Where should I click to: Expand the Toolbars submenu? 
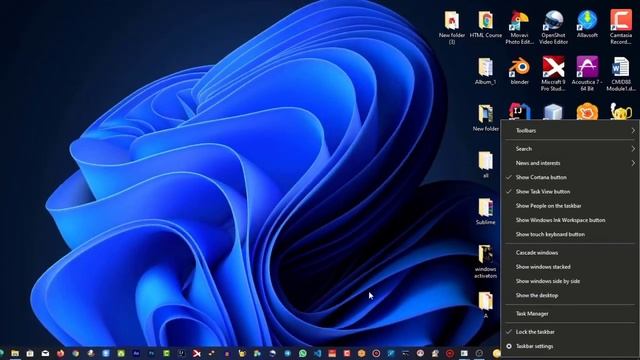coord(570,131)
